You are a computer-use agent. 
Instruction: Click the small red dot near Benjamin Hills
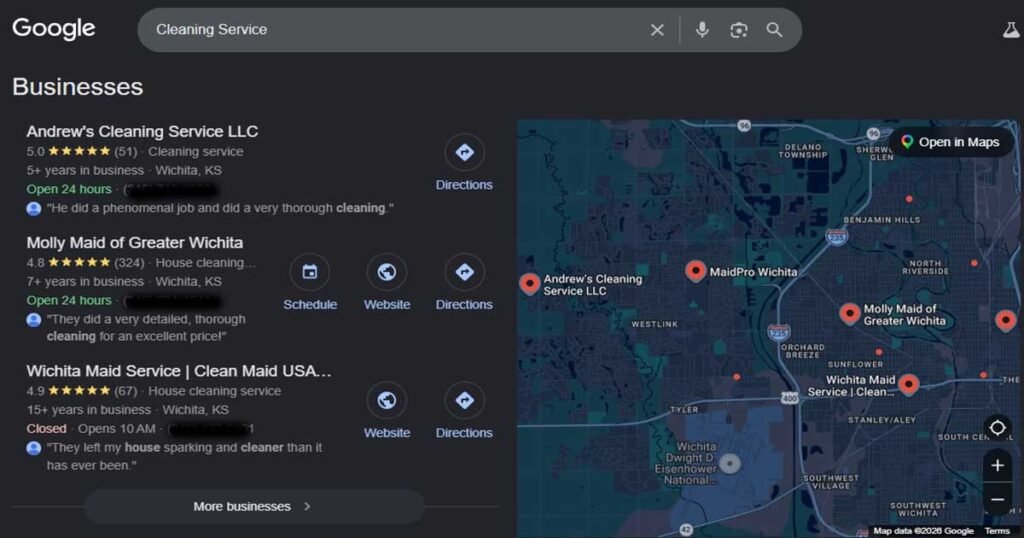point(908,198)
